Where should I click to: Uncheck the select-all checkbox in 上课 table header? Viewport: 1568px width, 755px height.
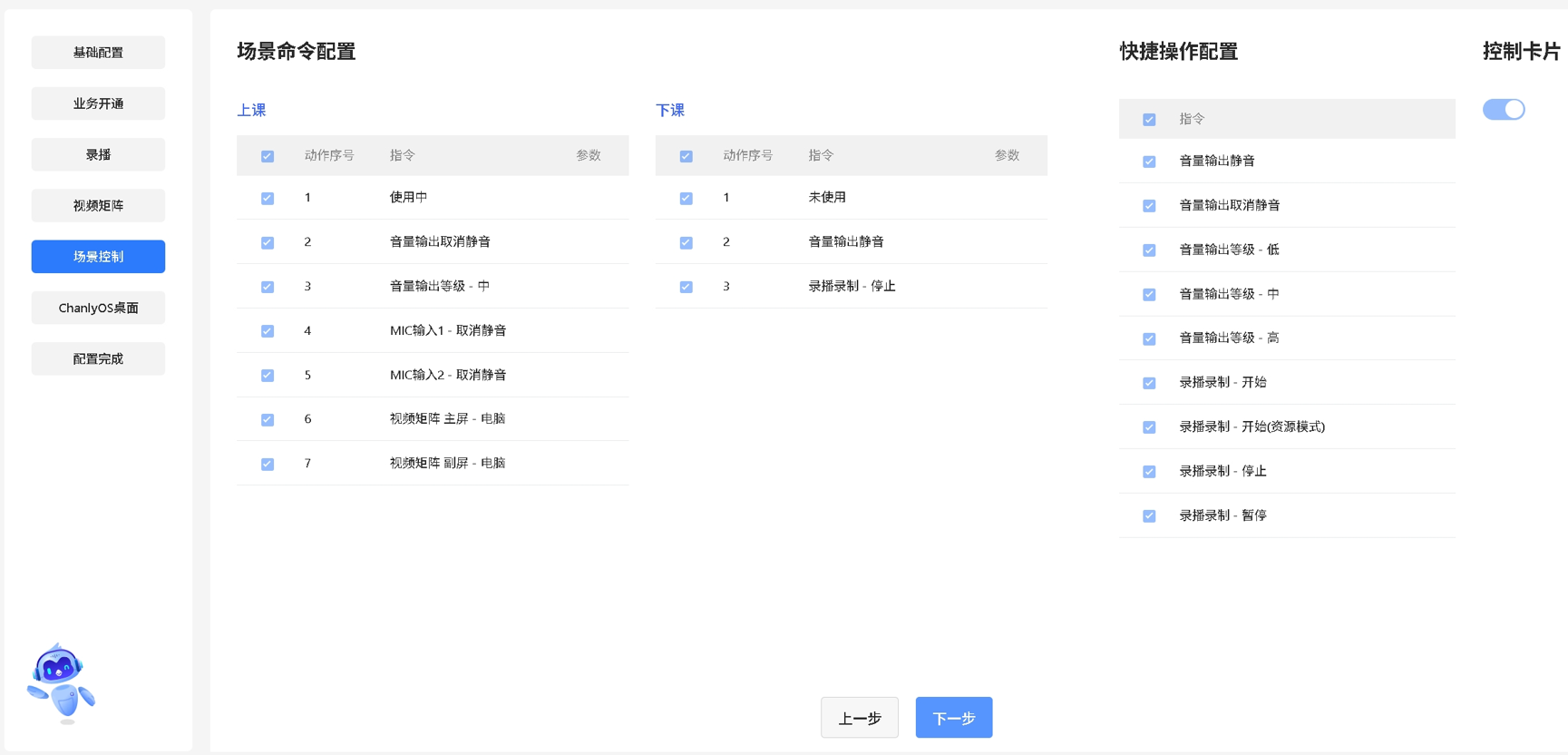pos(268,156)
